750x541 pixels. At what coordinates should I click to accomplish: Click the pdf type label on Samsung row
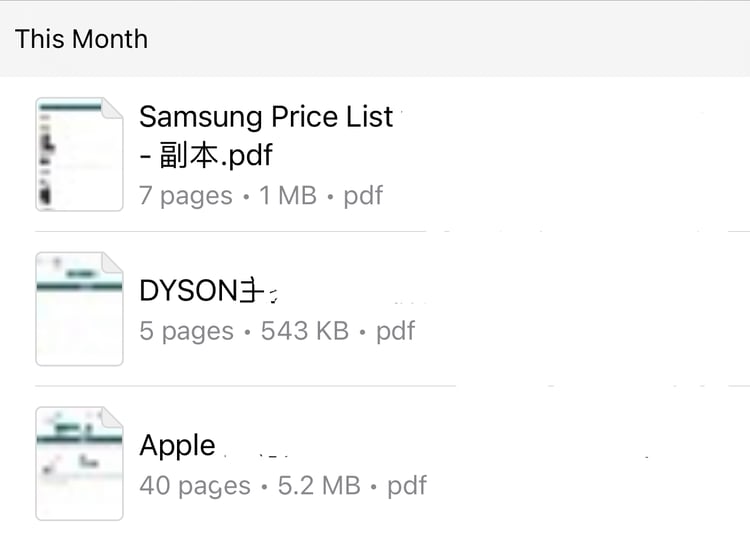point(363,195)
